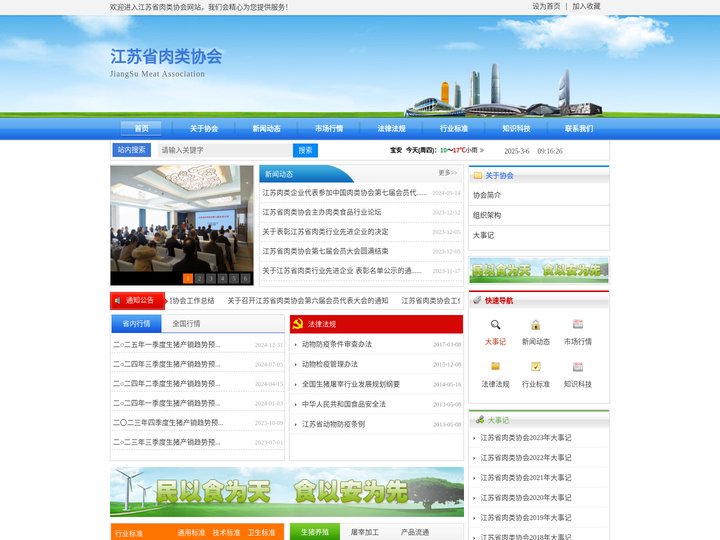Switch to the 产品流通 tab

(415, 532)
